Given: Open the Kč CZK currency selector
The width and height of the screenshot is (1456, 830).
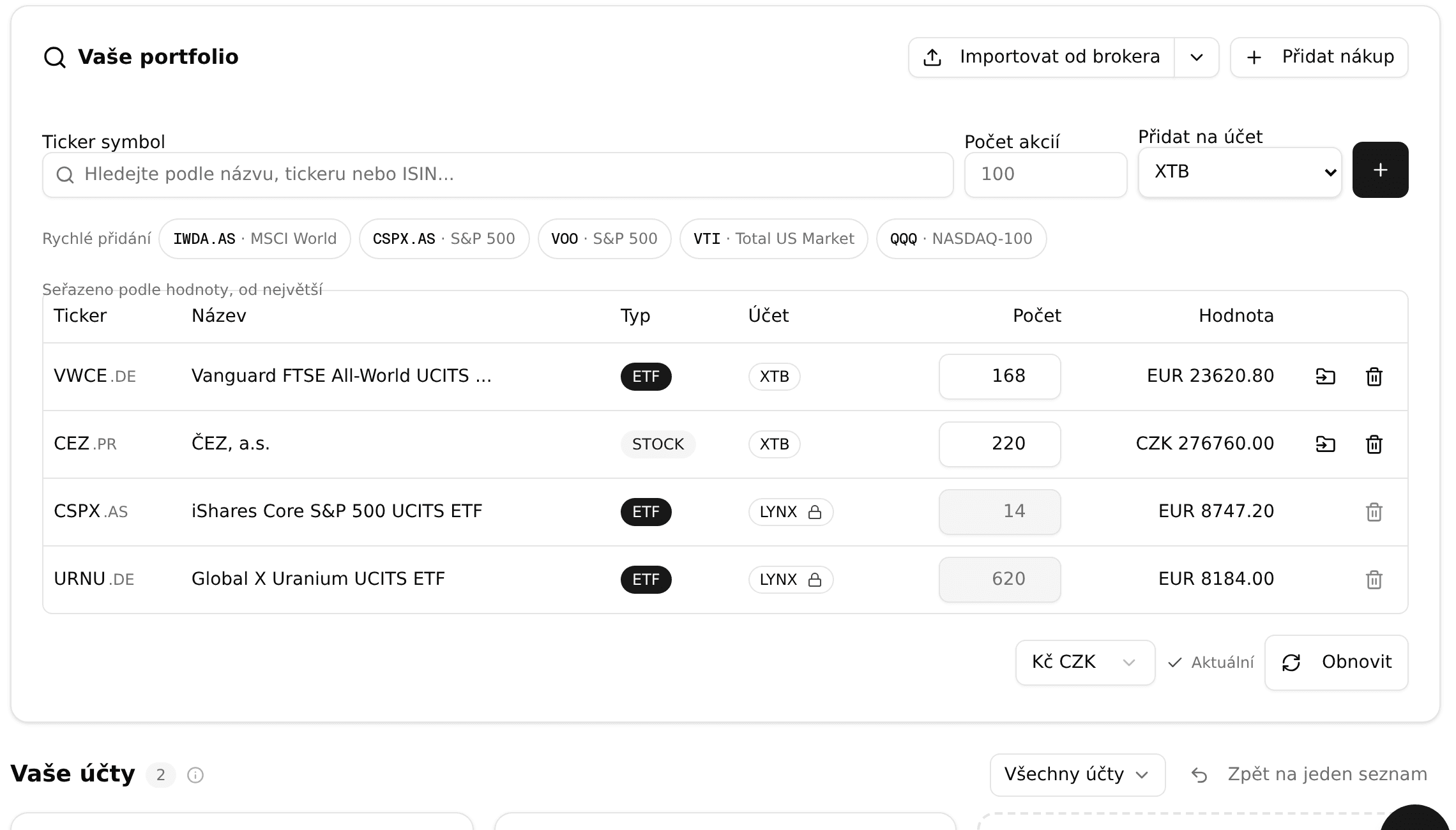Looking at the screenshot, I should (1086, 663).
